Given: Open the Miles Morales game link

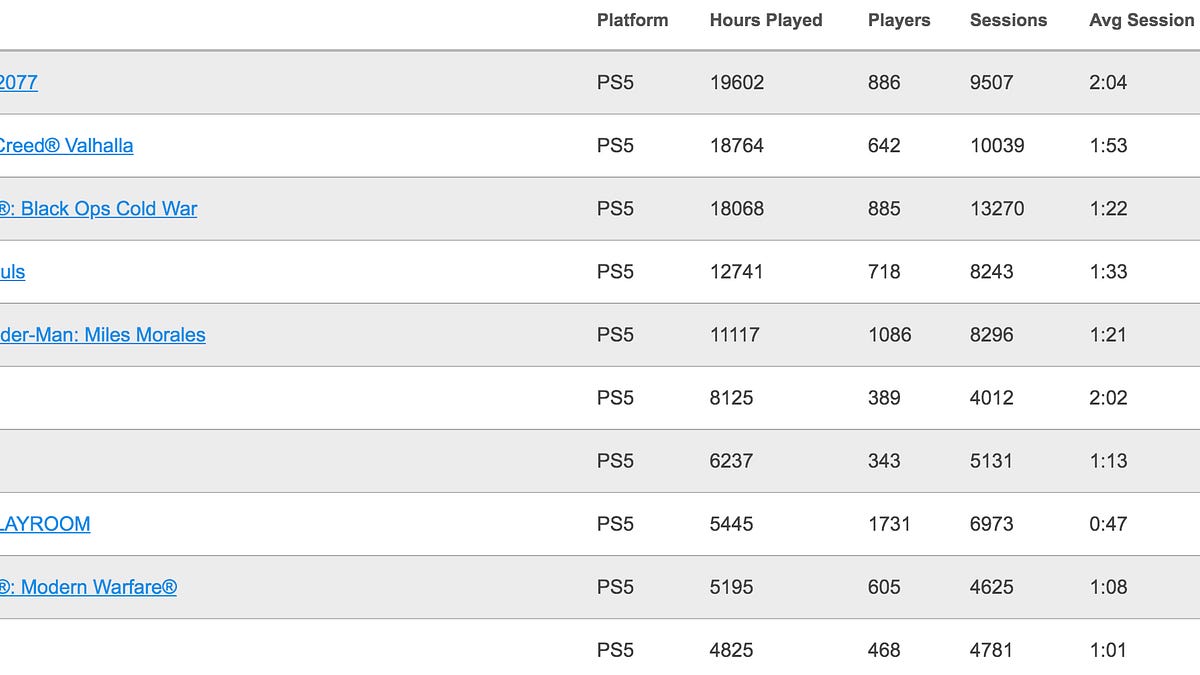Looking at the screenshot, I should [x=102, y=335].
